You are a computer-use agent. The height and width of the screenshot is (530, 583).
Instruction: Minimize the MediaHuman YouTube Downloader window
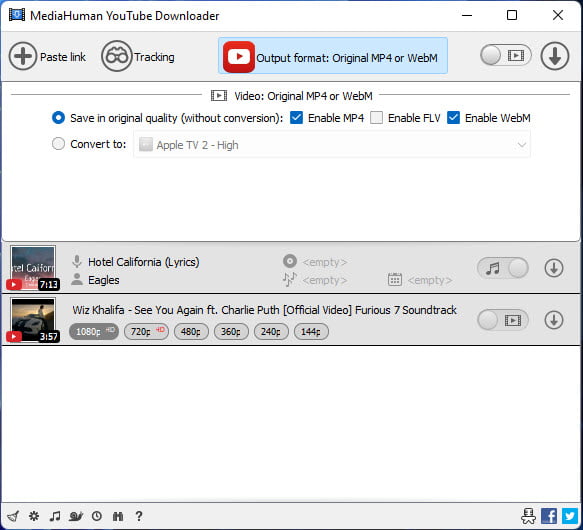467,15
